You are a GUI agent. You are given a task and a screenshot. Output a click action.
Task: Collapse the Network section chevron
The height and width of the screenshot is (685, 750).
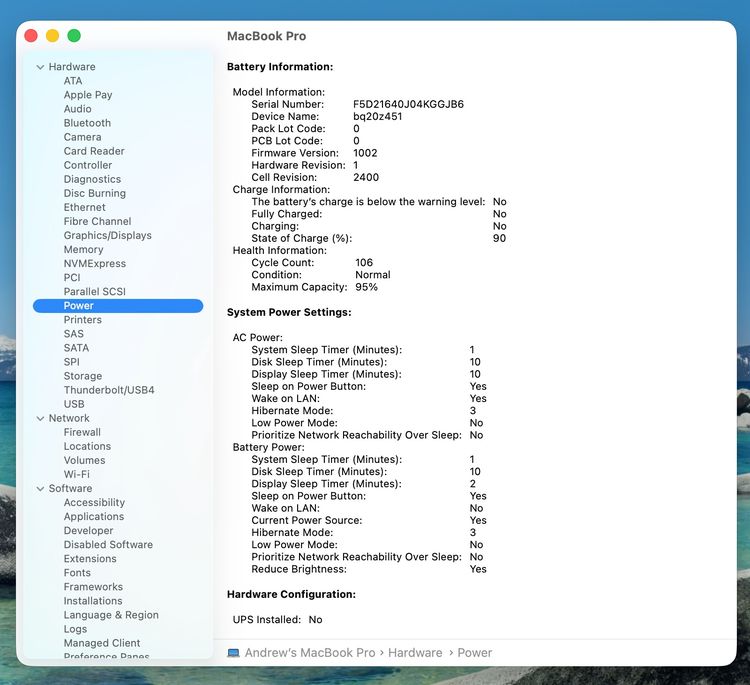(x=40, y=419)
